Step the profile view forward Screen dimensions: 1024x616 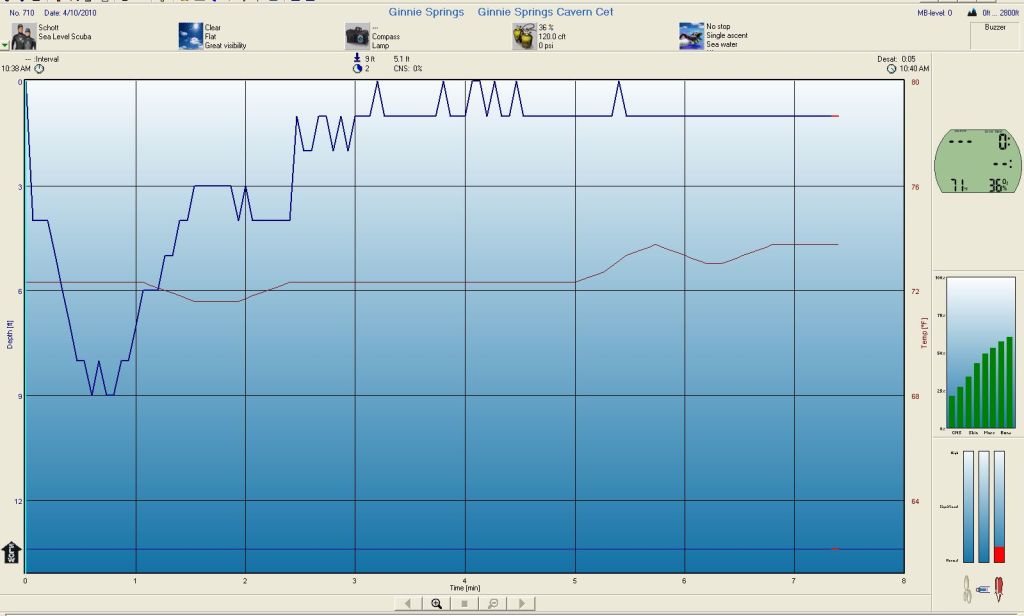pos(522,604)
